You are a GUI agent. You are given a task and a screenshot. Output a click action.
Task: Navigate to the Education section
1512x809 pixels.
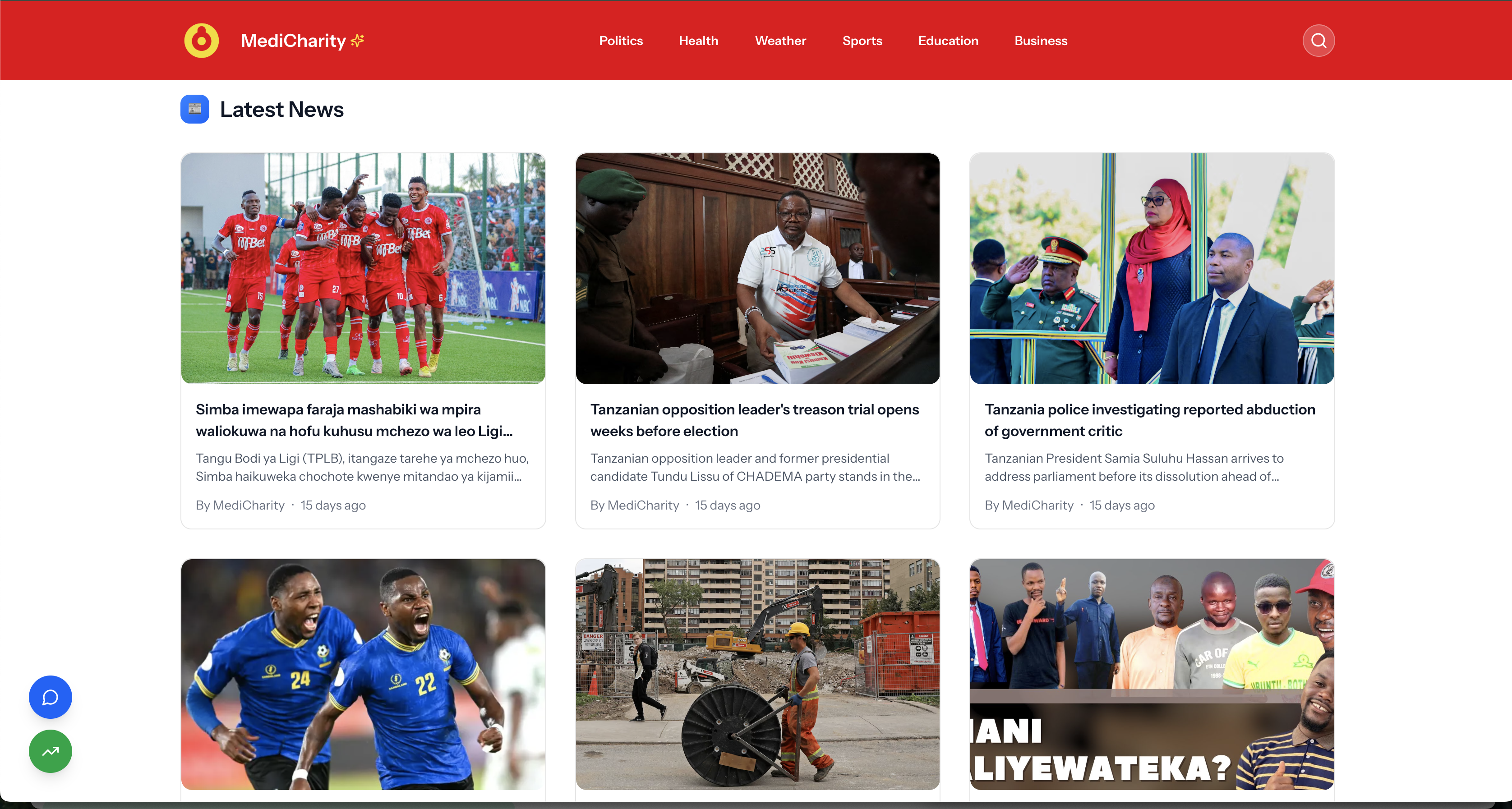pos(948,41)
